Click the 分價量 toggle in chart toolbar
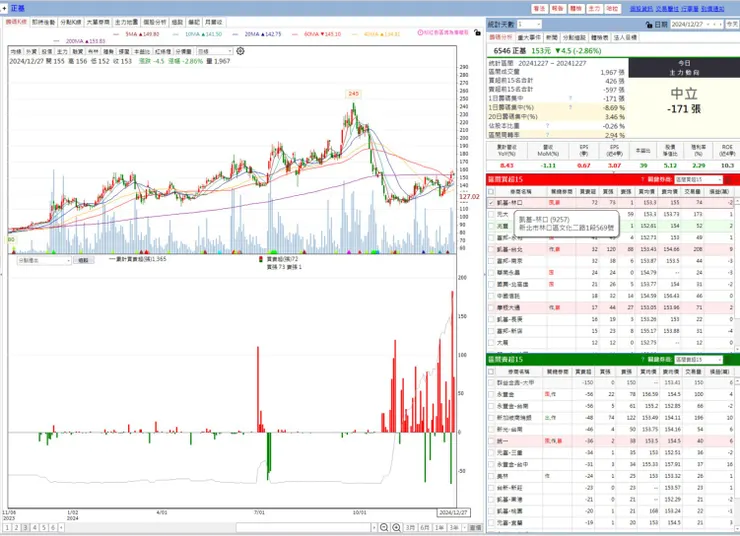740x536 pixels. click(x=184, y=51)
